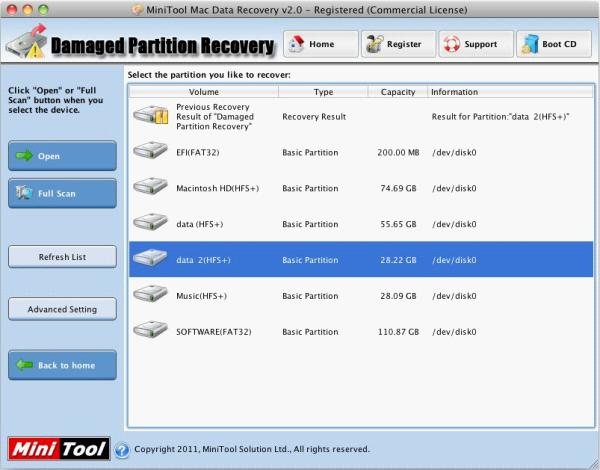Click the MiniTool logo
The height and width of the screenshot is (470, 600).
tap(59, 449)
